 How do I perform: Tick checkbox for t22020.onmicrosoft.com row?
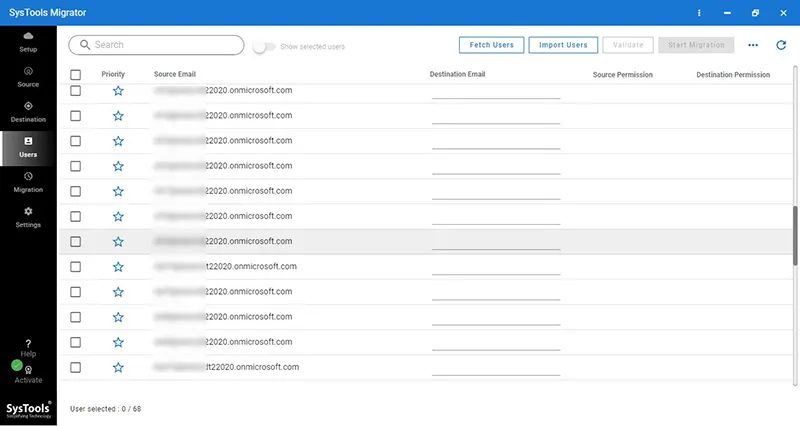point(76,267)
